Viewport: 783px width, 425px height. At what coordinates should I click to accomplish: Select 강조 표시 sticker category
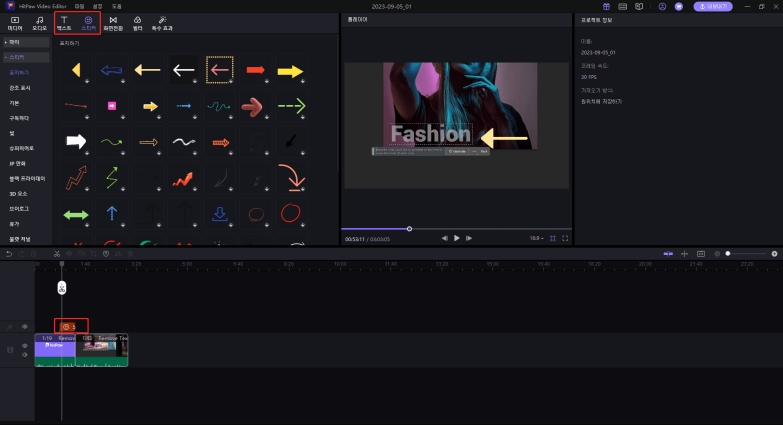pos(20,88)
